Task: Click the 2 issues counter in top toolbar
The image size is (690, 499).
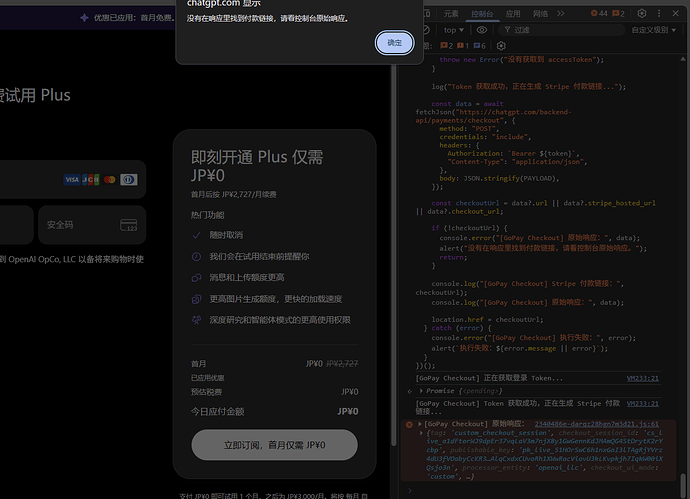Action: coord(618,14)
